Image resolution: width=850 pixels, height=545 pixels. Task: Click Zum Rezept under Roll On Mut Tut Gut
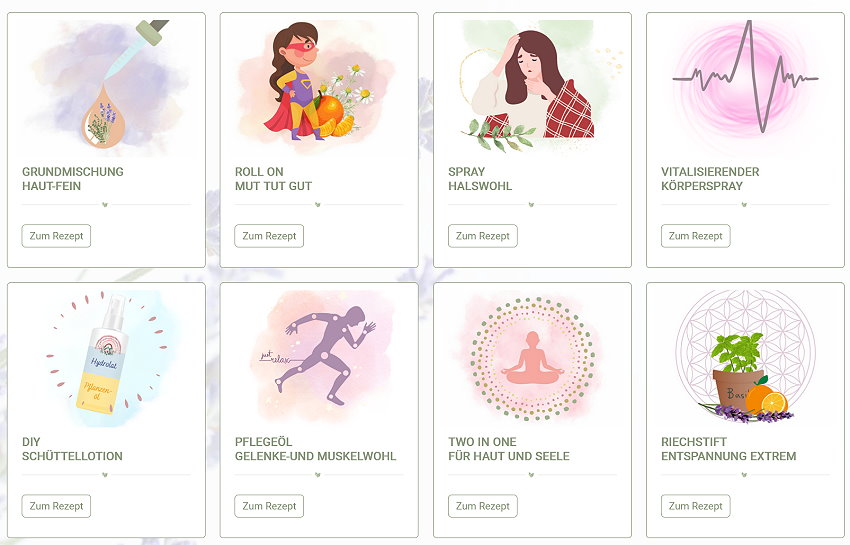(269, 236)
